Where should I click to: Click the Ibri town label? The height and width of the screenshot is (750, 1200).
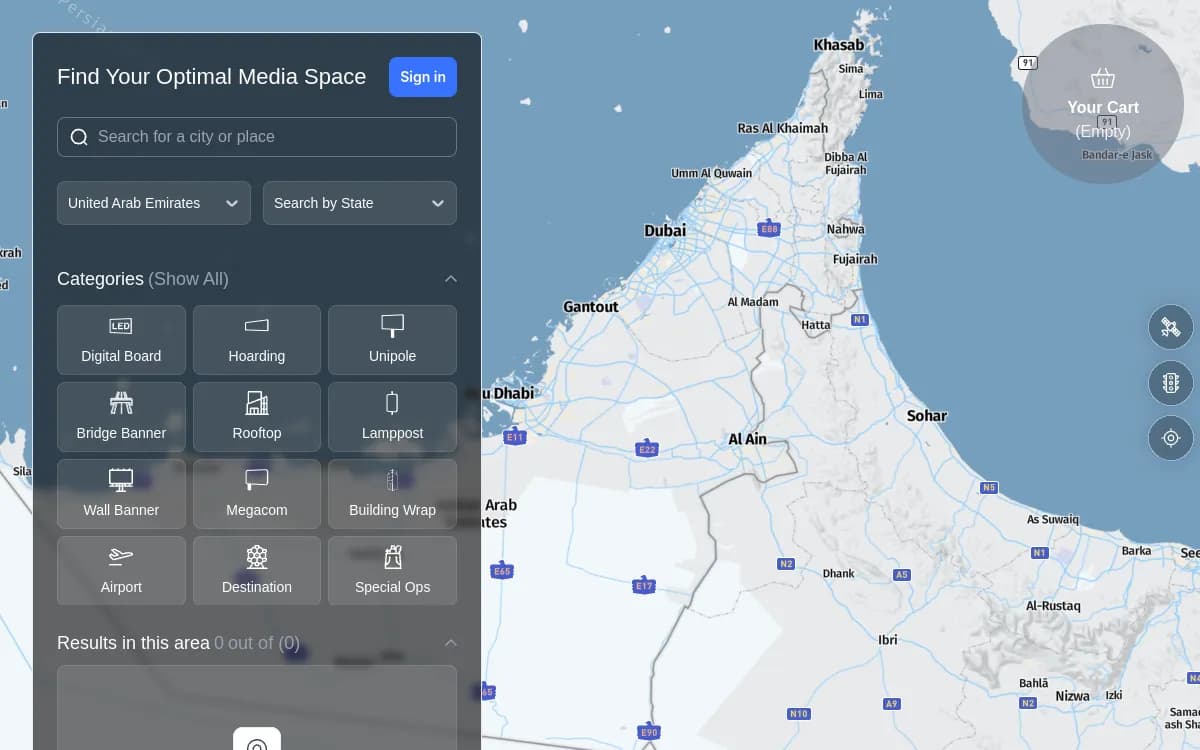pos(888,640)
